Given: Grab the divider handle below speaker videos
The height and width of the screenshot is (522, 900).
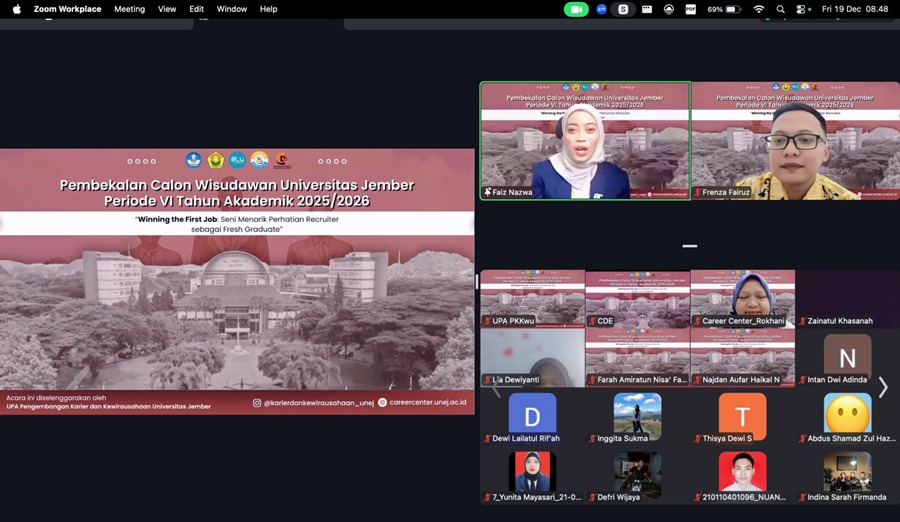Looking at the screenshot, I should (x=689, y=245).
